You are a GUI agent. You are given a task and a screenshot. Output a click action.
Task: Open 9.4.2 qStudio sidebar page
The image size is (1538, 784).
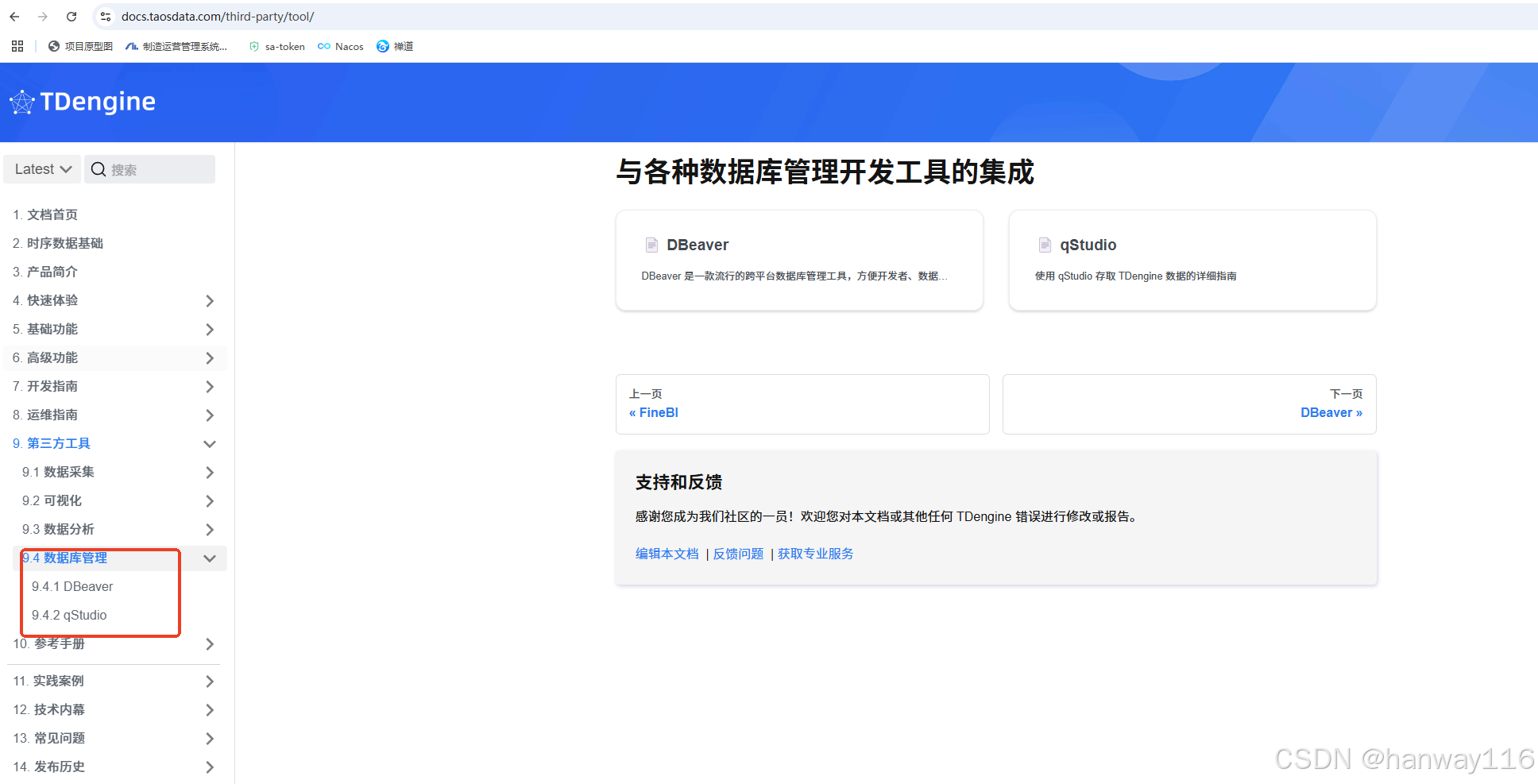[x=69, y=615]
